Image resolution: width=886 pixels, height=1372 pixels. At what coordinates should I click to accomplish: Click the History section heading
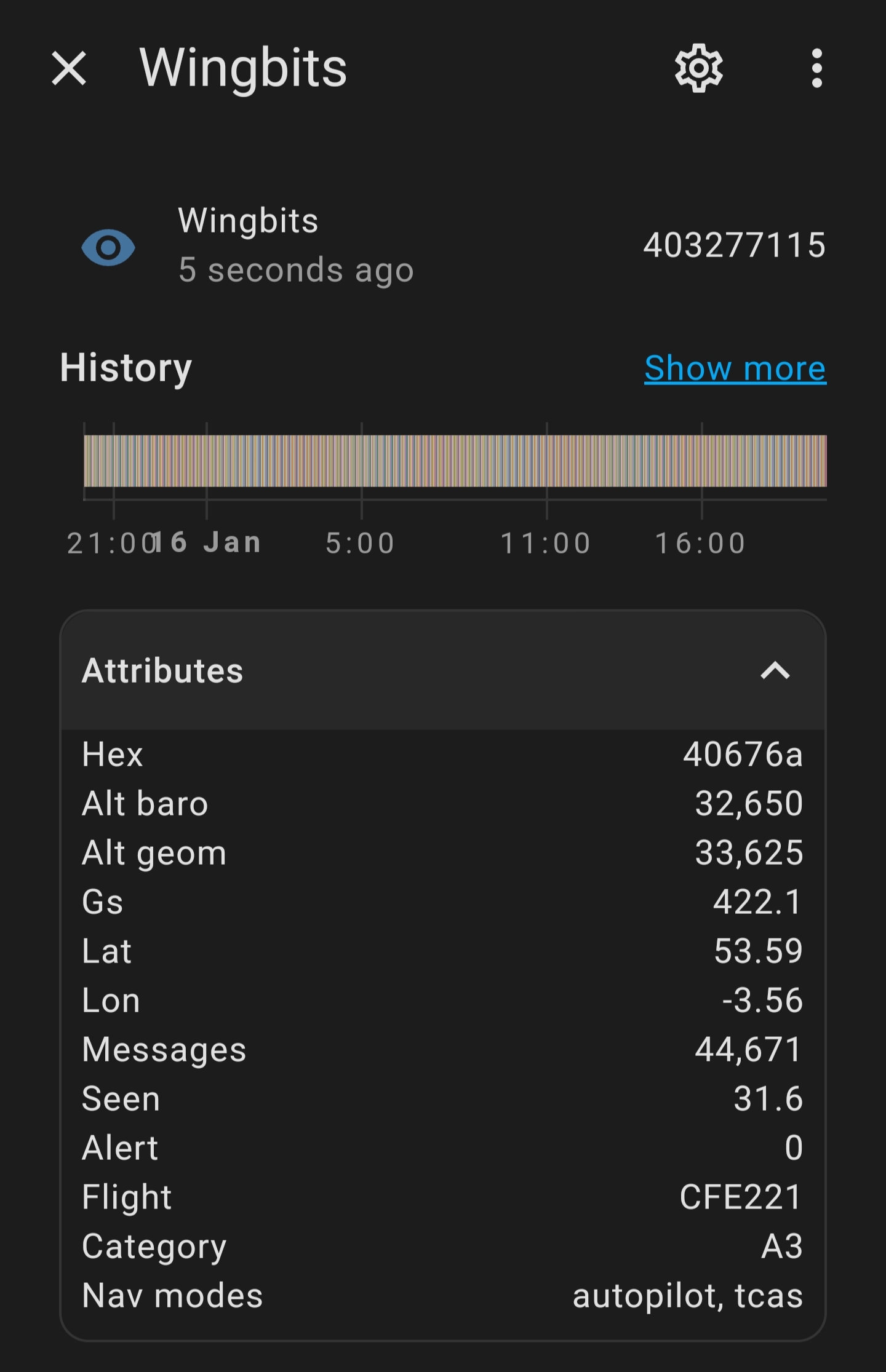click(x=126, y=368)
